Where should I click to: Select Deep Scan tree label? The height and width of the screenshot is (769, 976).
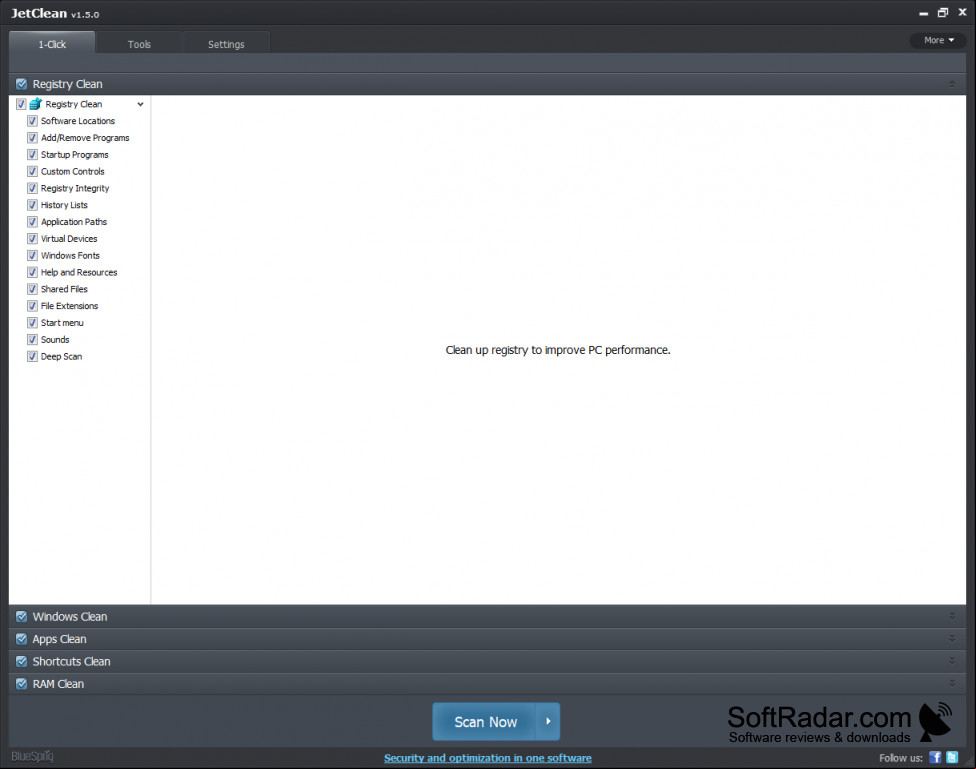pos(62,356)
